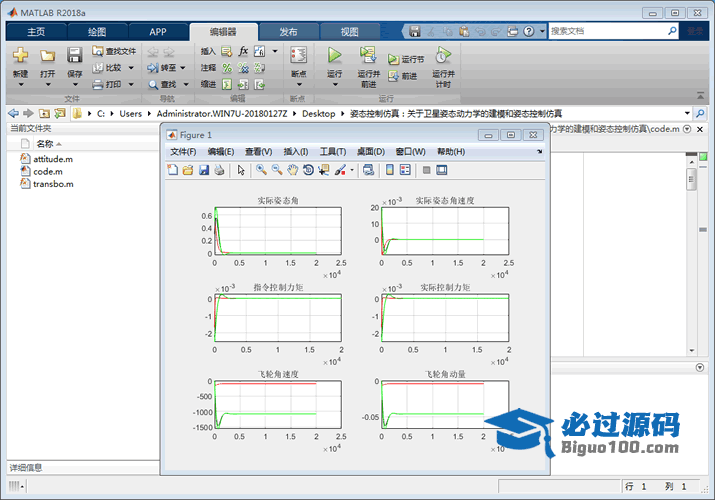This screenshot has height=500, width=715.
Task: Click the up one folder icon
Action: coord(44,113)
